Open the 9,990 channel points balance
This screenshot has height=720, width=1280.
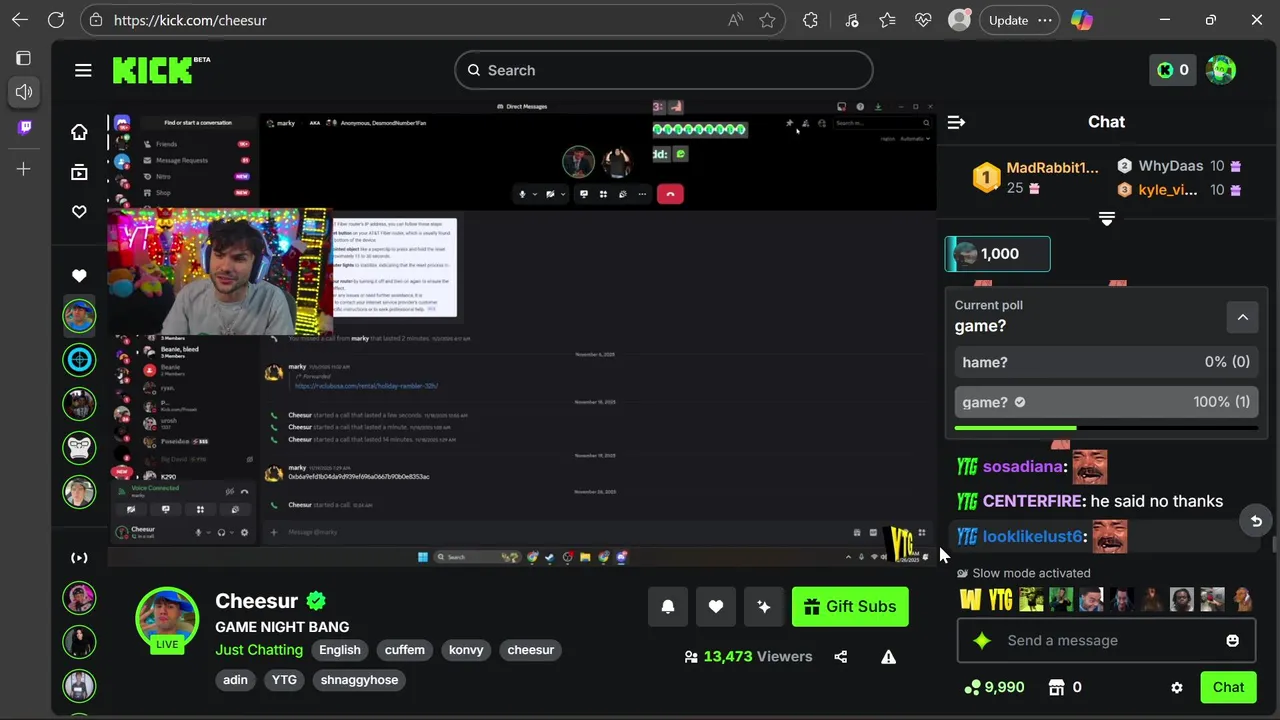click(994, 688)
